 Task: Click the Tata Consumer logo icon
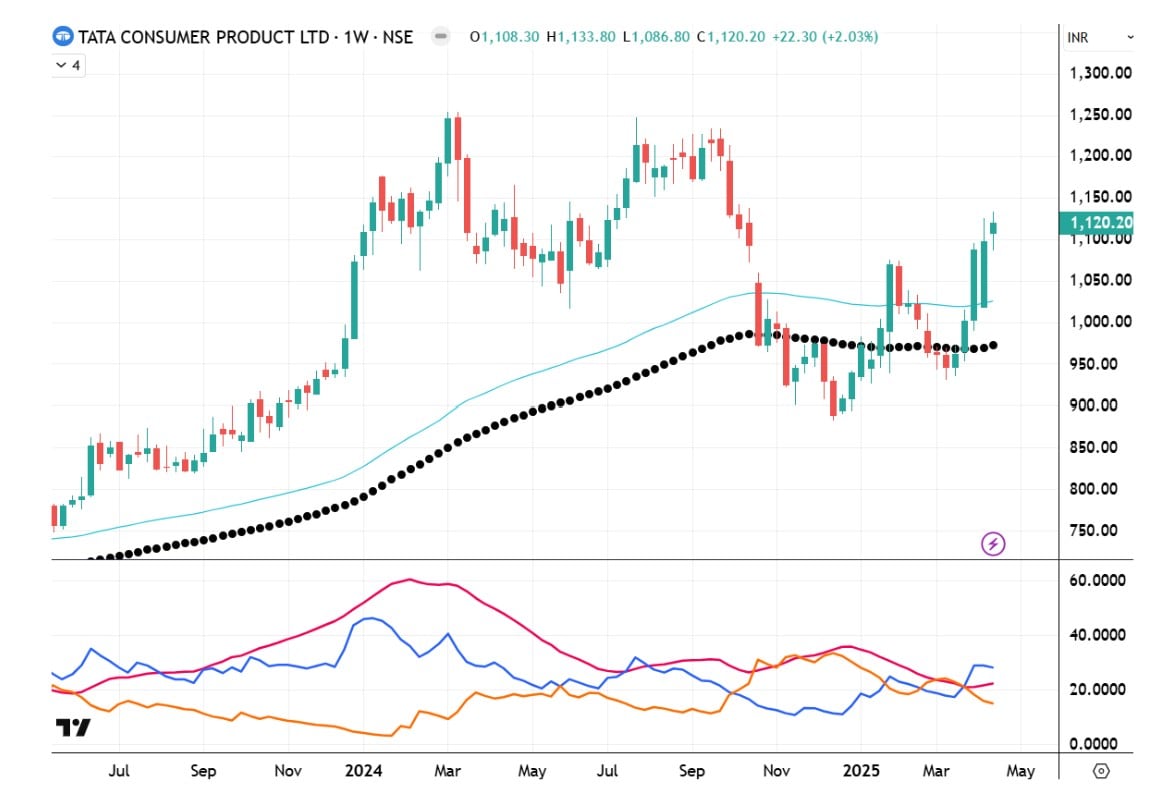63,37
